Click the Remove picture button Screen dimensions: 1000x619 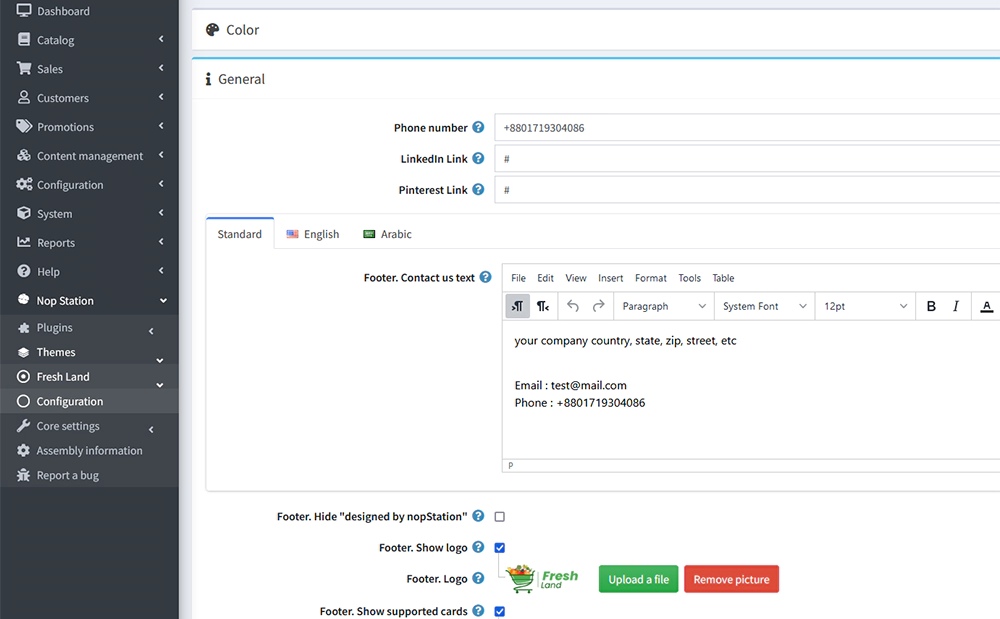click(731, 579)
